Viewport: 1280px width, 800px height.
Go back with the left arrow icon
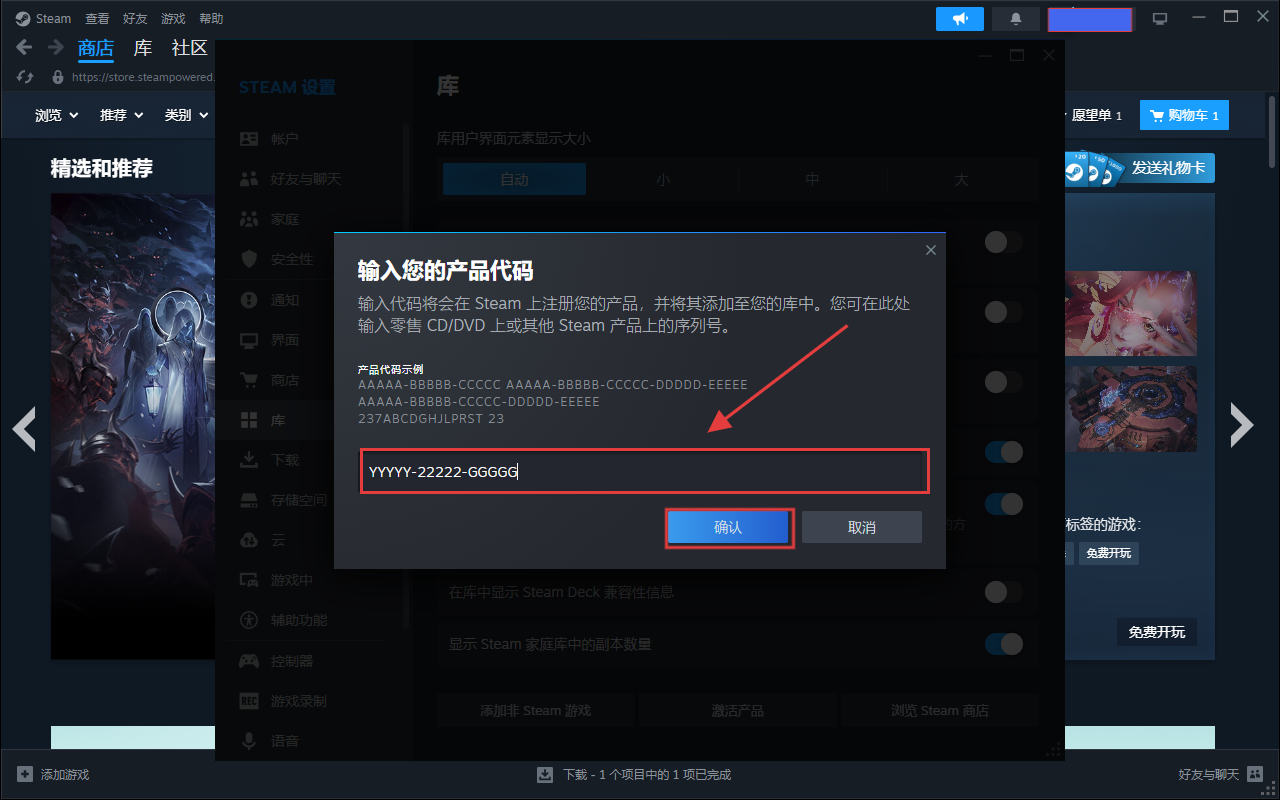coord(25,47)
